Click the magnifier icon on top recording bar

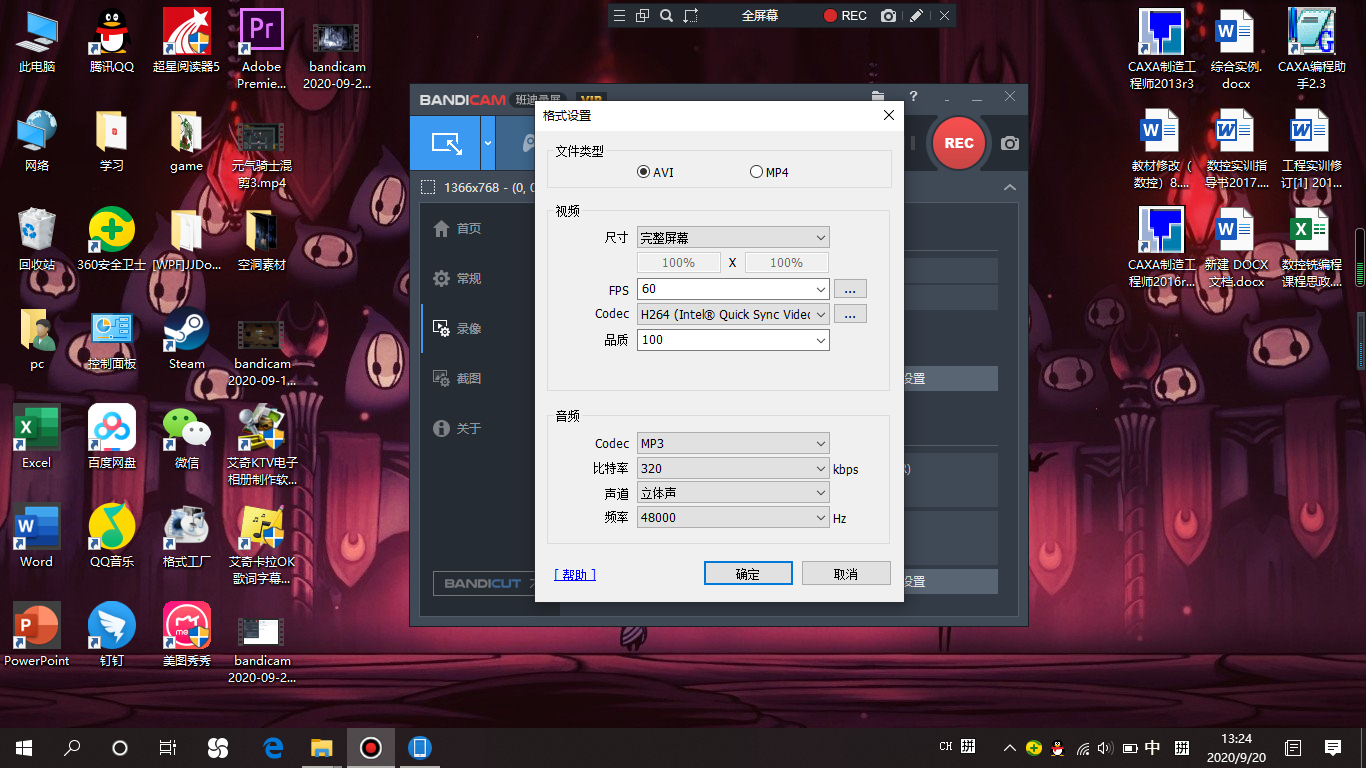[x=667, y=16]
